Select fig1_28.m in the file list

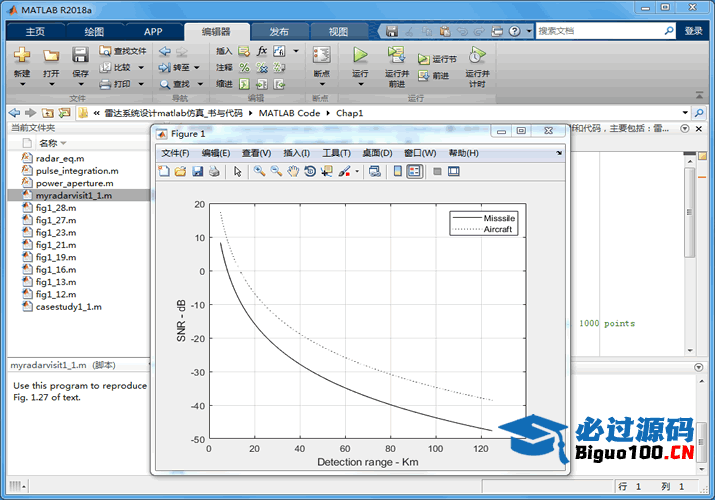tap(56, 207)
